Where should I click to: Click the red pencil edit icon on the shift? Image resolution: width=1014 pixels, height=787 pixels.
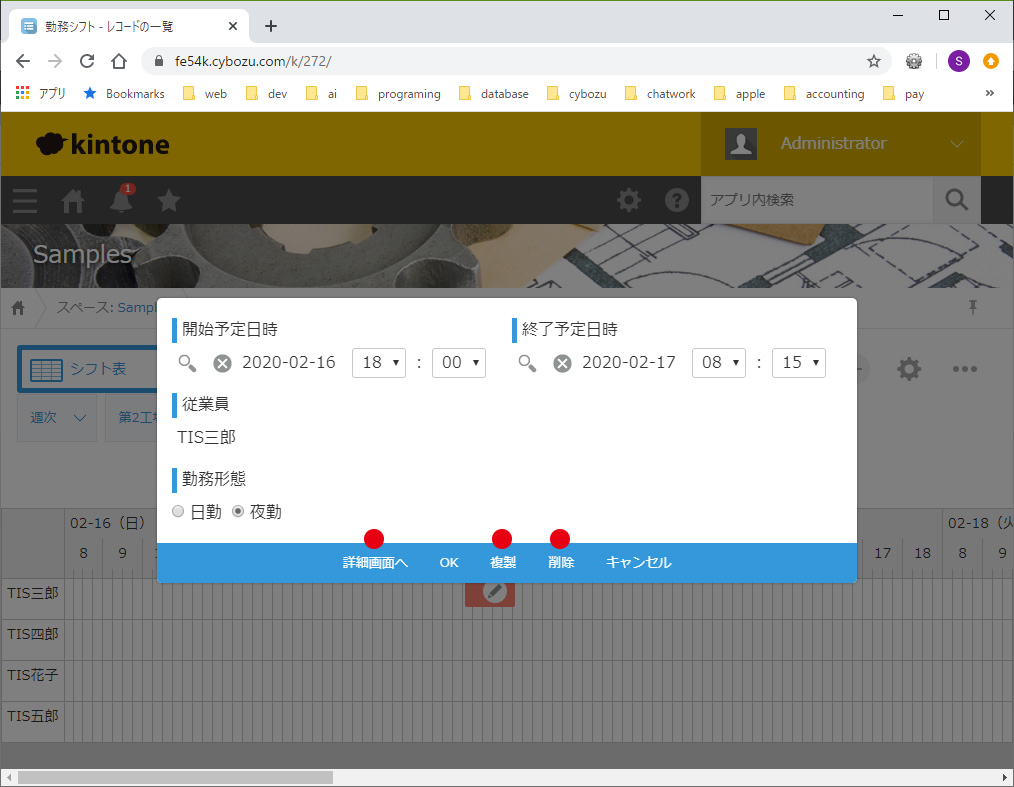coord(491,593)
